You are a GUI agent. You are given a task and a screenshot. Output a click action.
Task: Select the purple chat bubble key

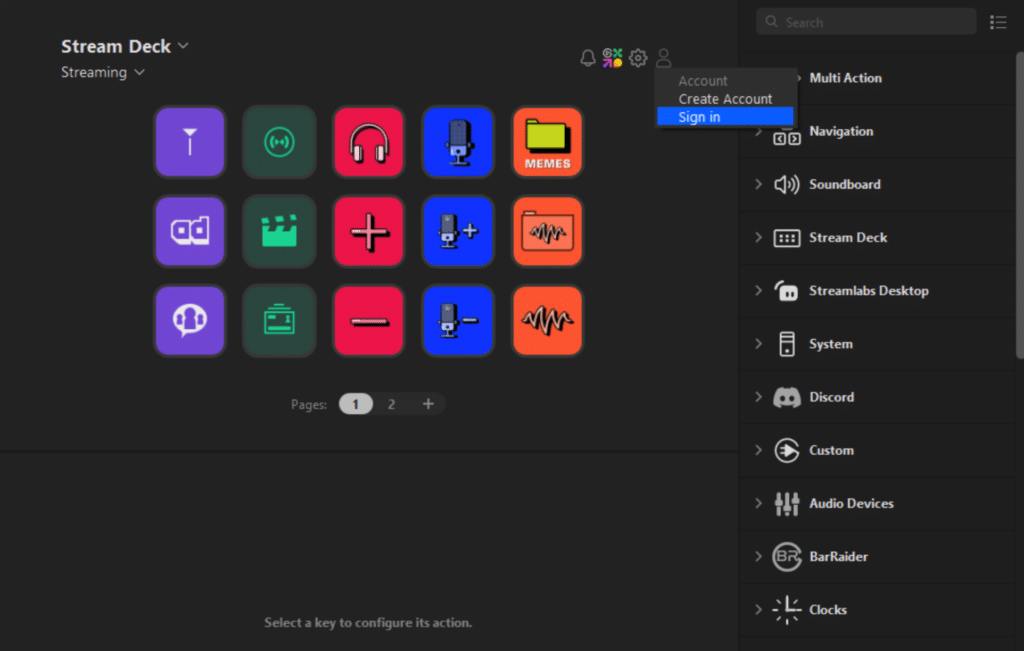tap(190, 320)
